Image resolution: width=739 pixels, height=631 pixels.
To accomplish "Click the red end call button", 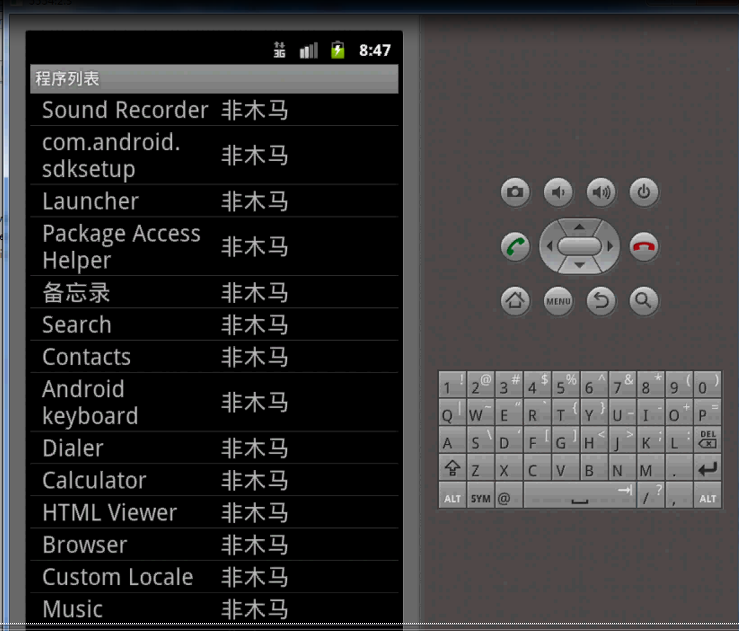I will [644, 246].
